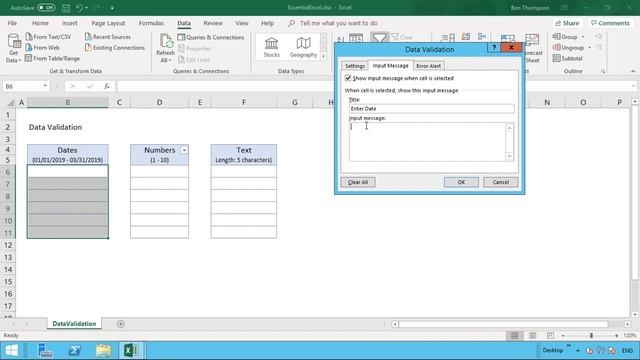Click the zoom slider handle
640x360 pixels.
click(591, 336)
